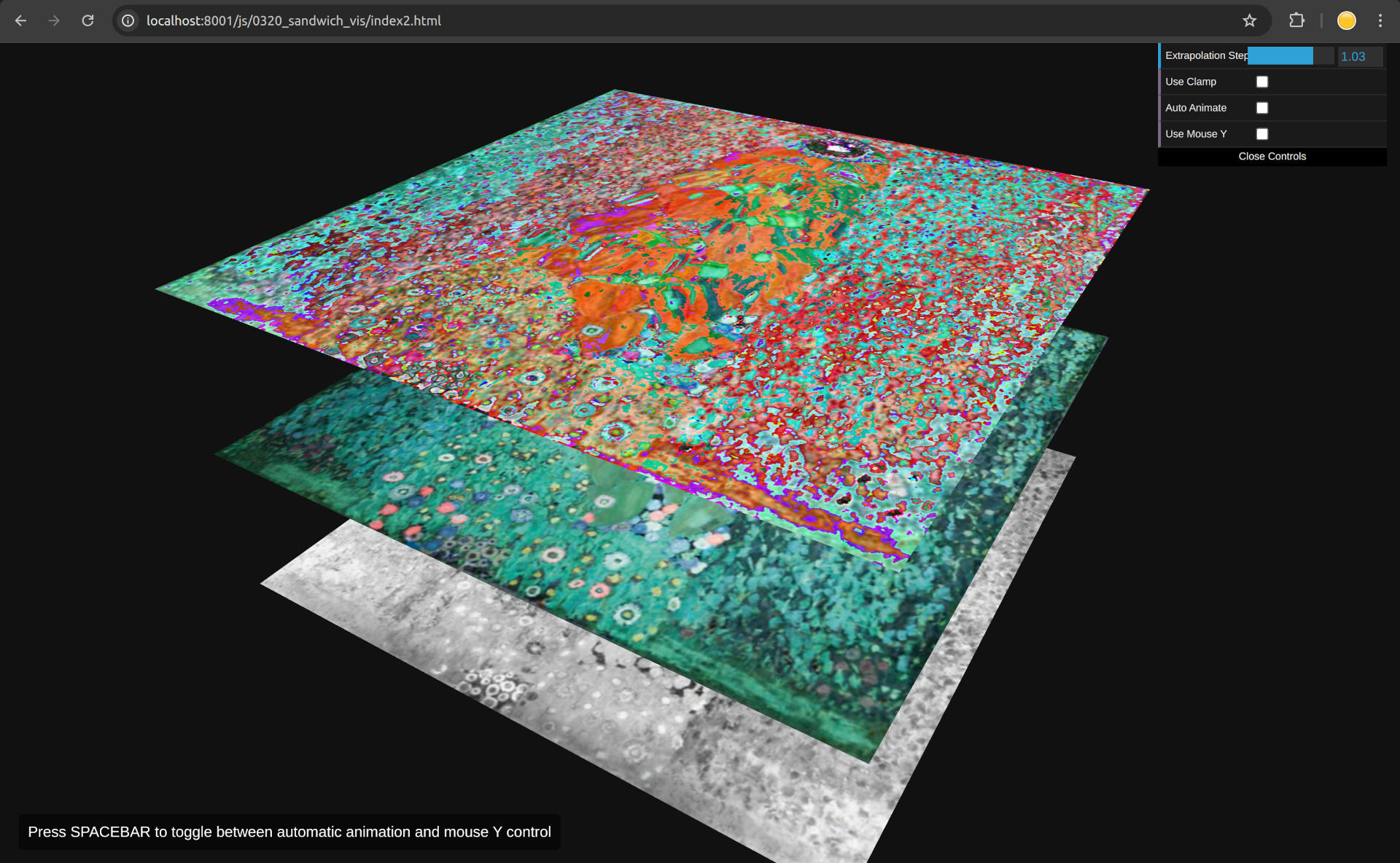Bookmark this page with star icon
The height and width of the screenshot is (863, 1400).
1249,20
